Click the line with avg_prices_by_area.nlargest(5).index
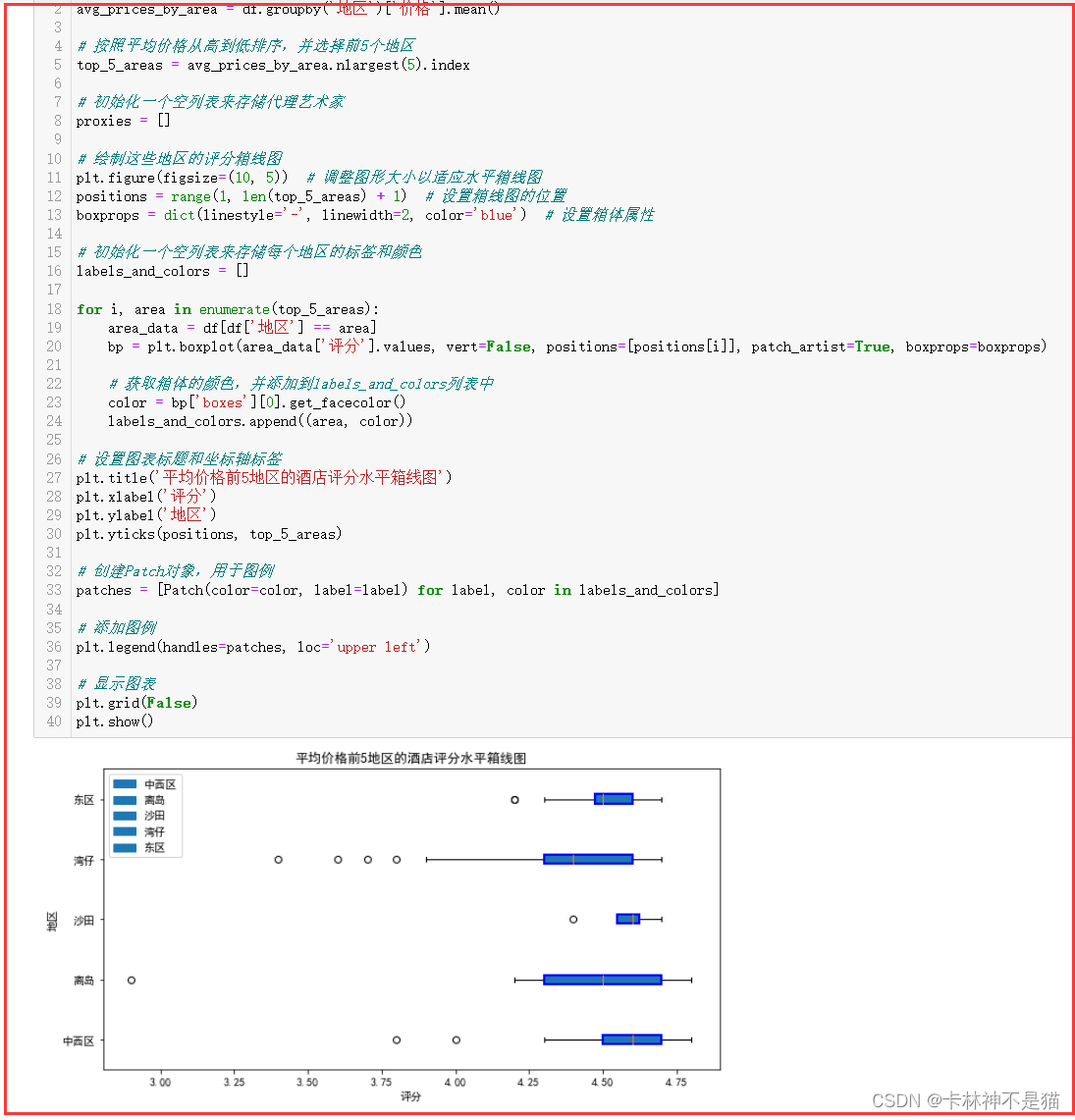The width and height of the screenshot is (1075, 1120). [273, 65]
